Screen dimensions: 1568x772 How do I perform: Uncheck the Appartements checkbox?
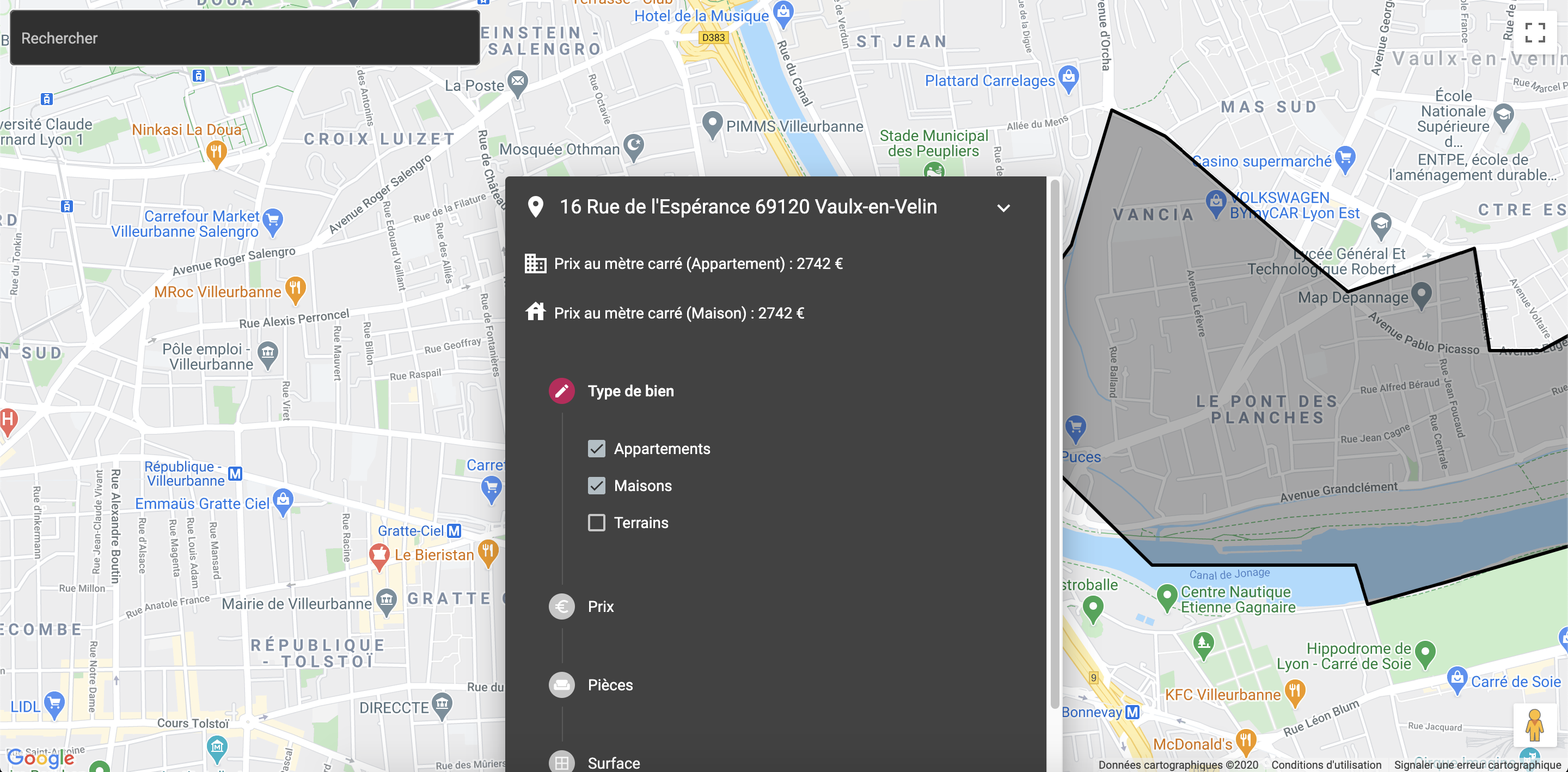click(597, 449)
